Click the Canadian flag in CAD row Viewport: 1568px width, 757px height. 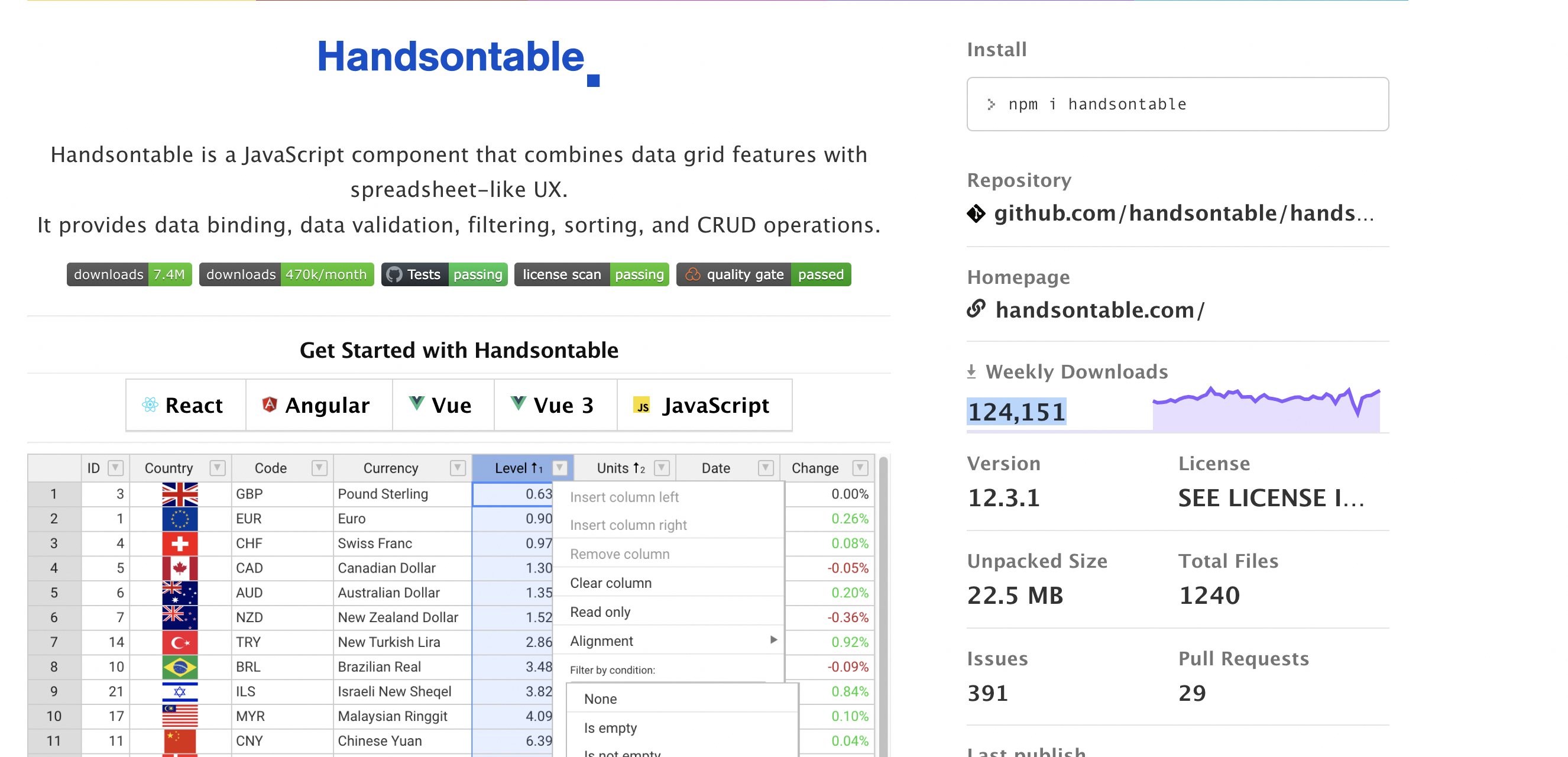coord(180,568)
